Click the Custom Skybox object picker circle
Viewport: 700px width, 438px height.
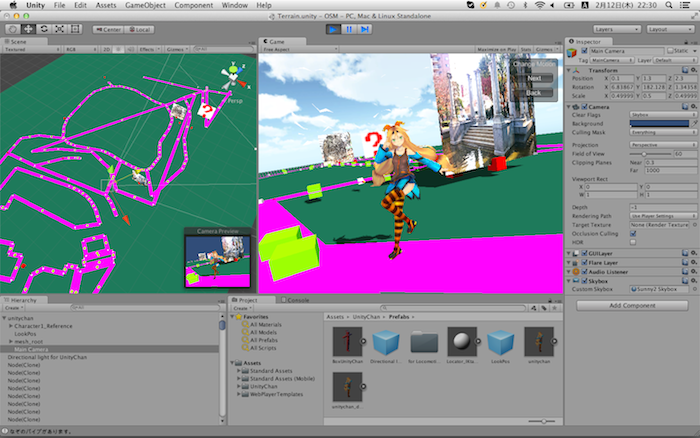pos(695,289)
